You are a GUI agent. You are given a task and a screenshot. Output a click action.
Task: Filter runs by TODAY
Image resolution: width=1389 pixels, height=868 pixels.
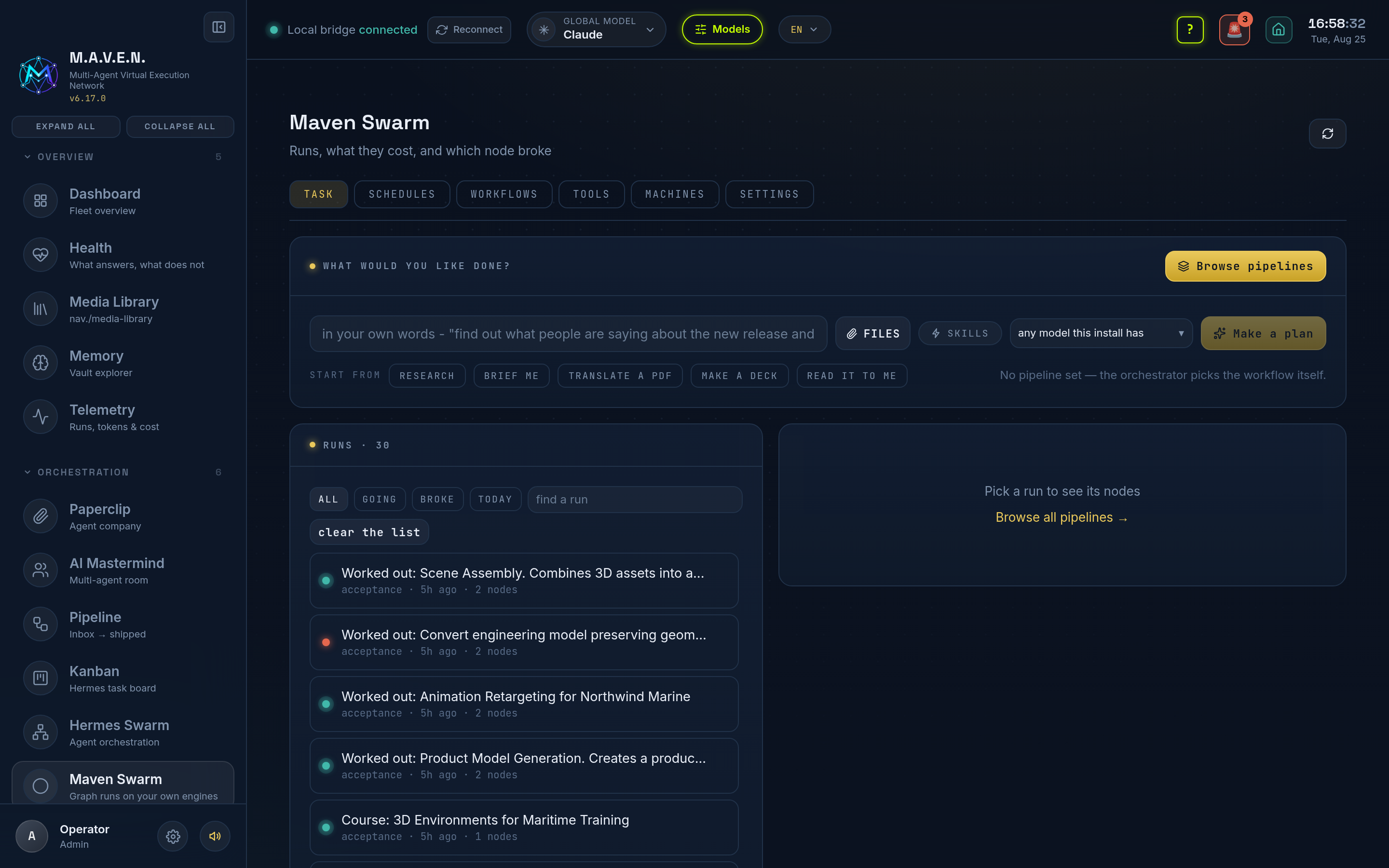point(495,499)
